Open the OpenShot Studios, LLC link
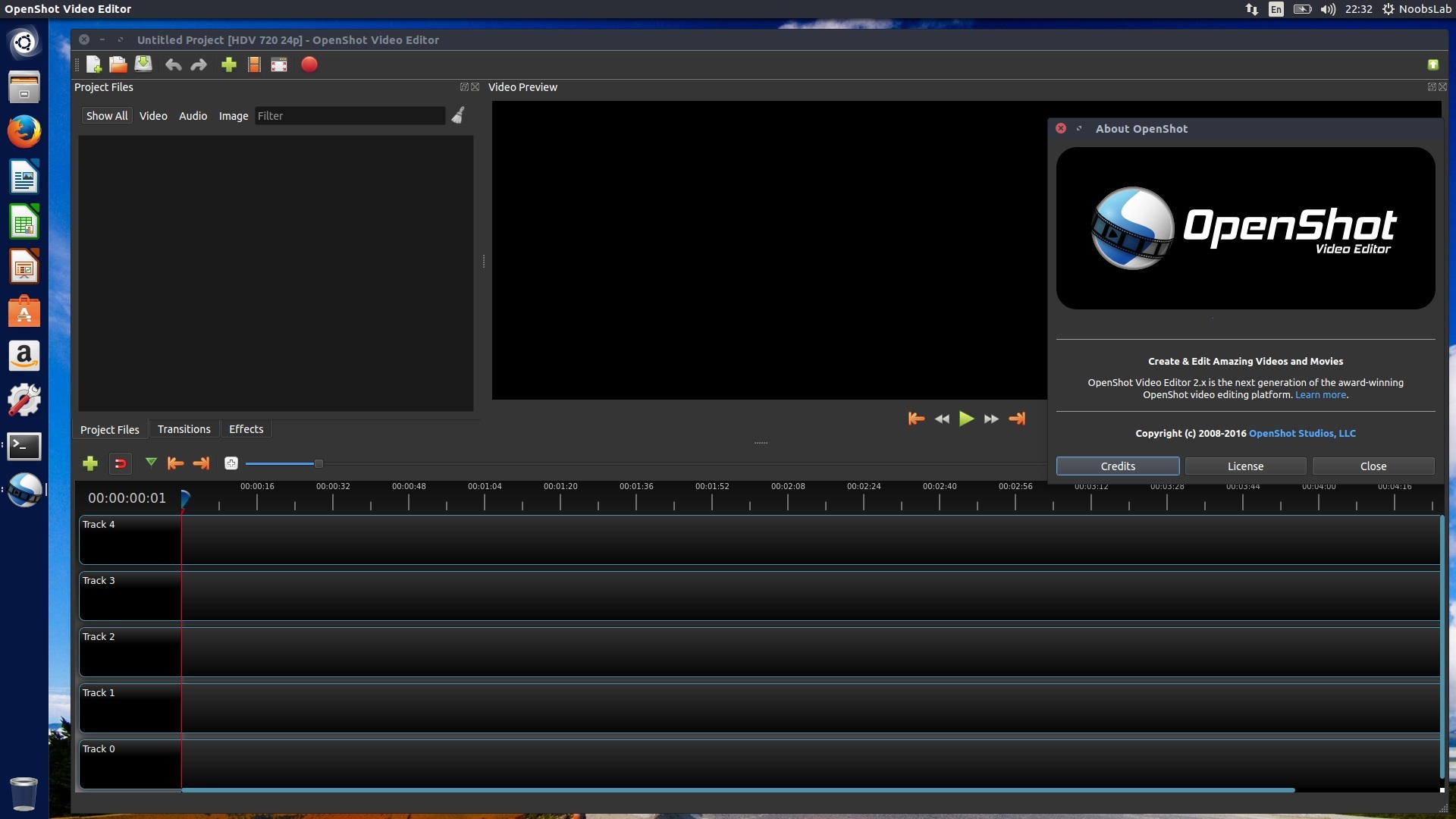The image size is (1456, 819). (x=1302, y=433)
